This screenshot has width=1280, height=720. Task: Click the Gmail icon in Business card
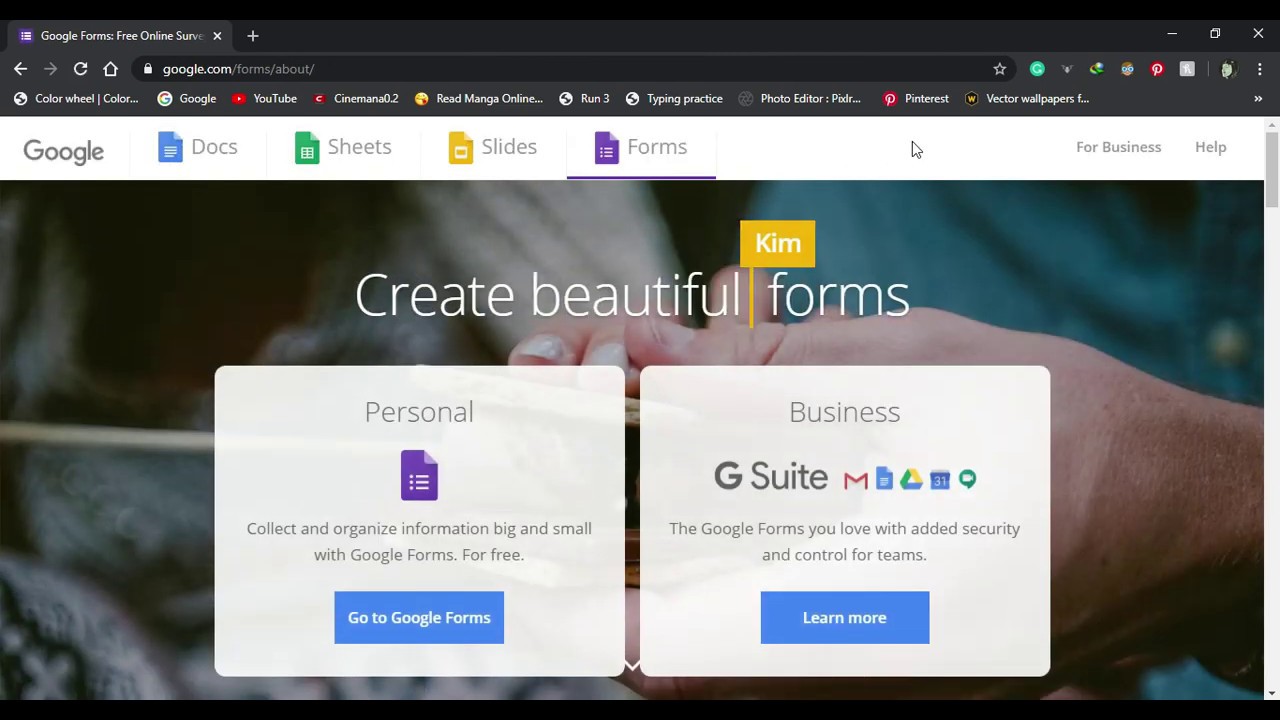tap(855, 480)
